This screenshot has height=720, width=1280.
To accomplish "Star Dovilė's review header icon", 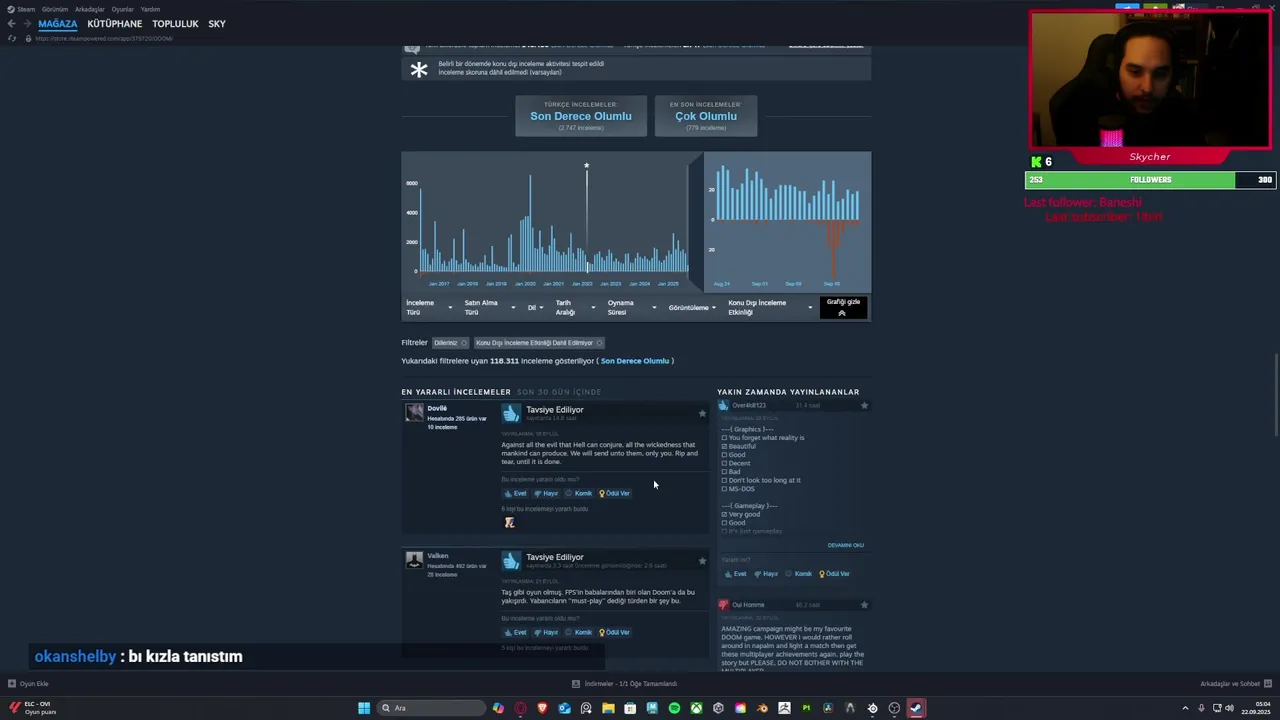I will [702, 413].
